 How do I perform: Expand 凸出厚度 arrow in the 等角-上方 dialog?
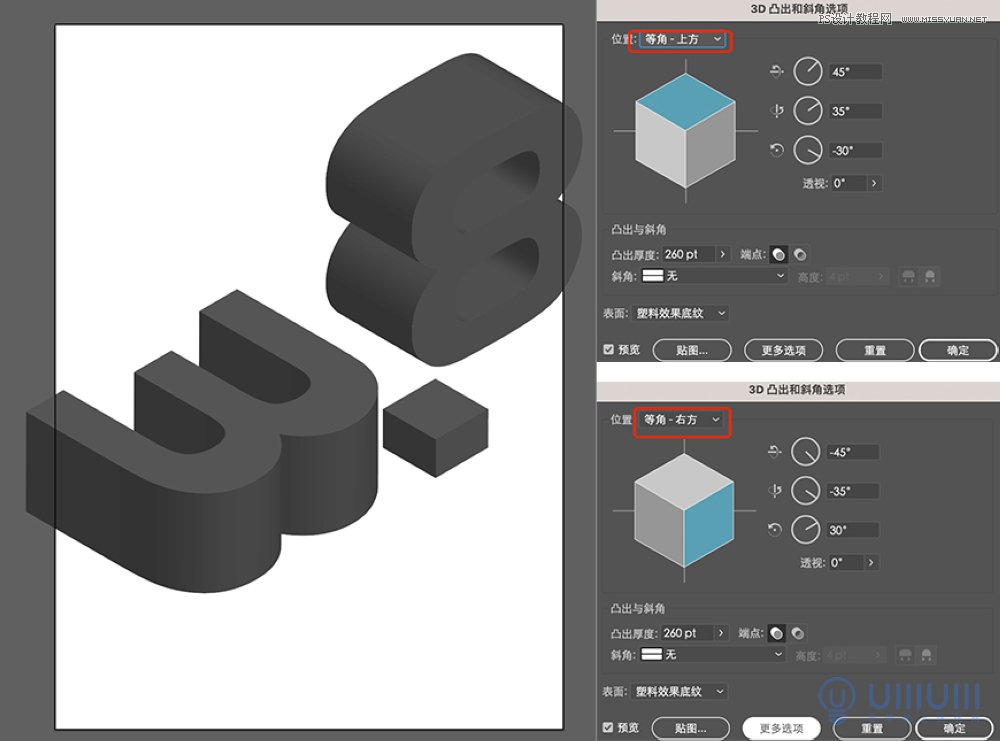coord(723,254)
